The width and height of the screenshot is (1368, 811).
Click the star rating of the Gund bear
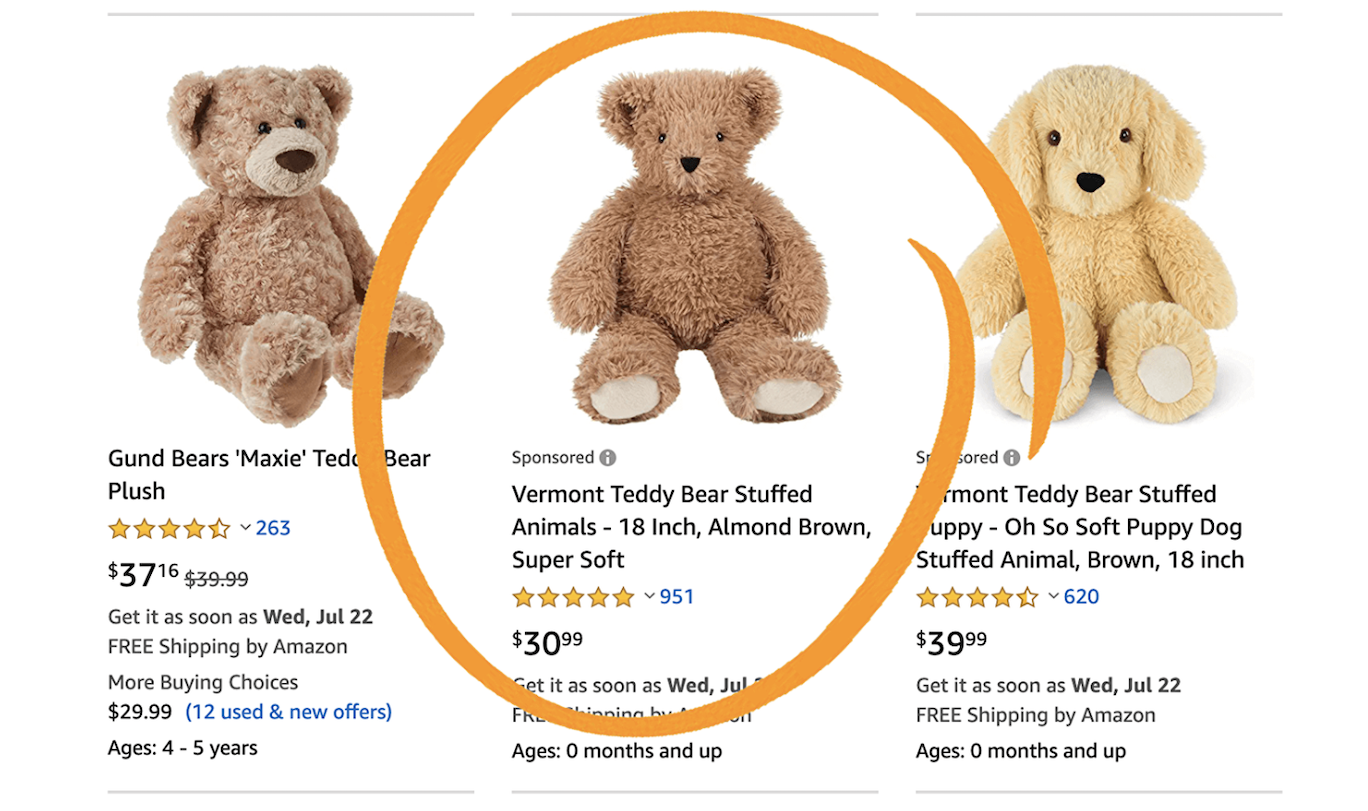(169, 529)
